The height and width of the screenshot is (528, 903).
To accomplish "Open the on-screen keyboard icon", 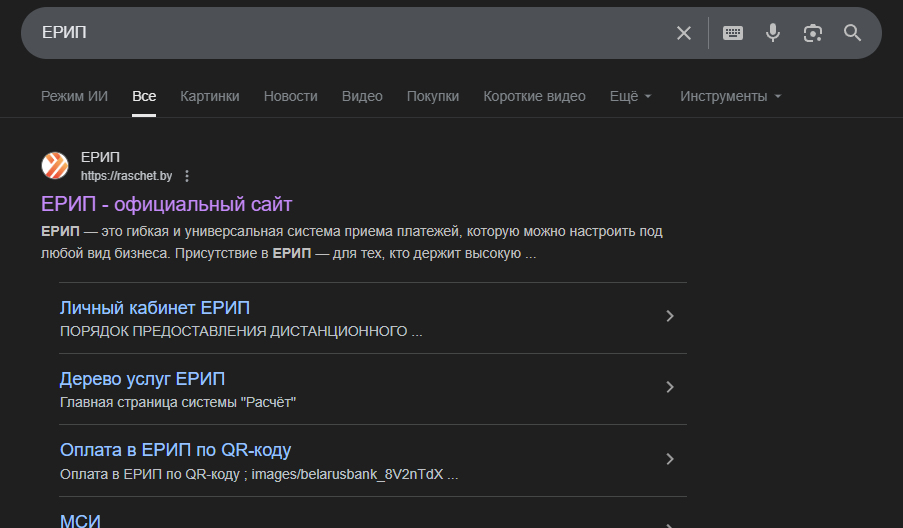I will click(733, 33).
